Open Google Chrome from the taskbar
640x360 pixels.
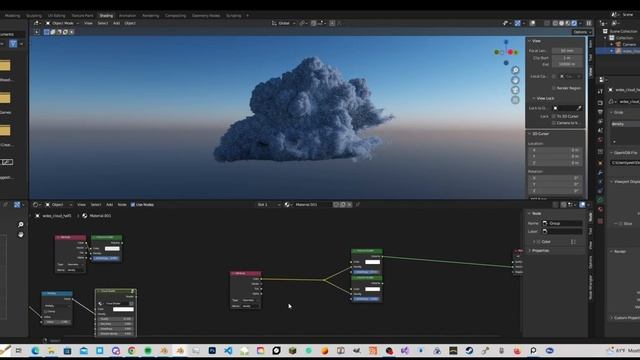pyautogui.click(x=131, y=351)
